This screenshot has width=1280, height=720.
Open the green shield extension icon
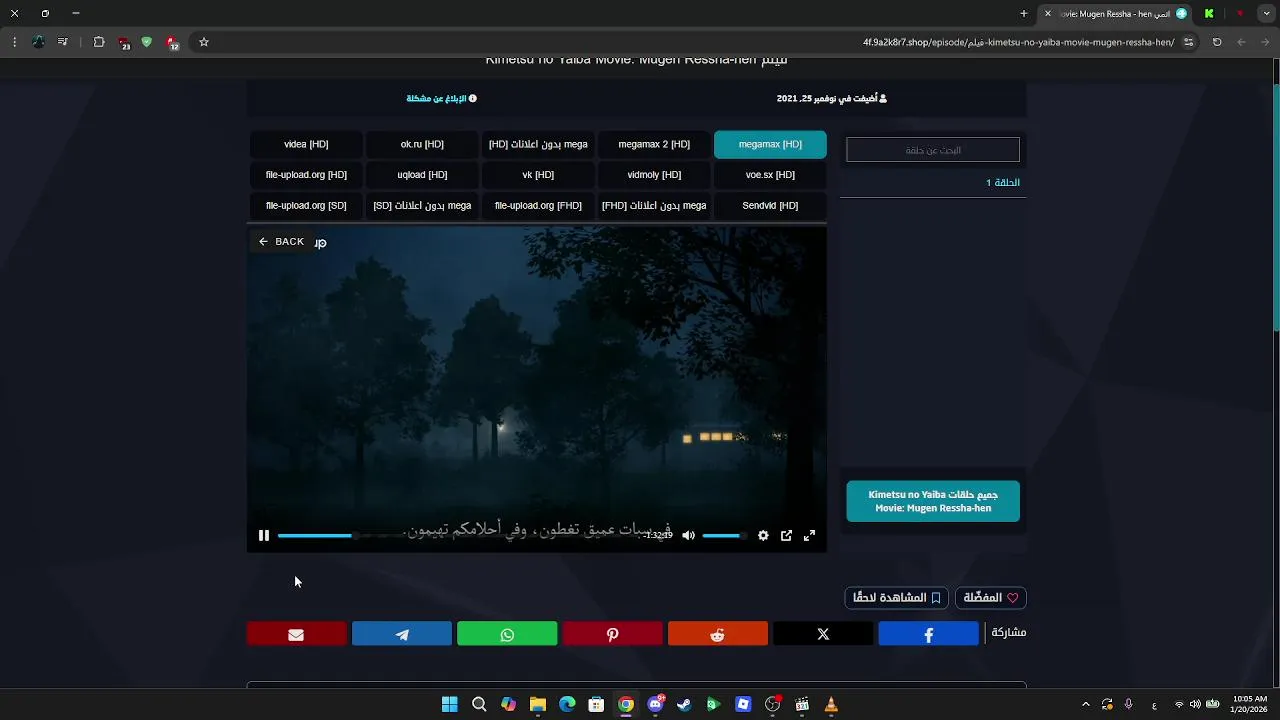pos(147,42)
